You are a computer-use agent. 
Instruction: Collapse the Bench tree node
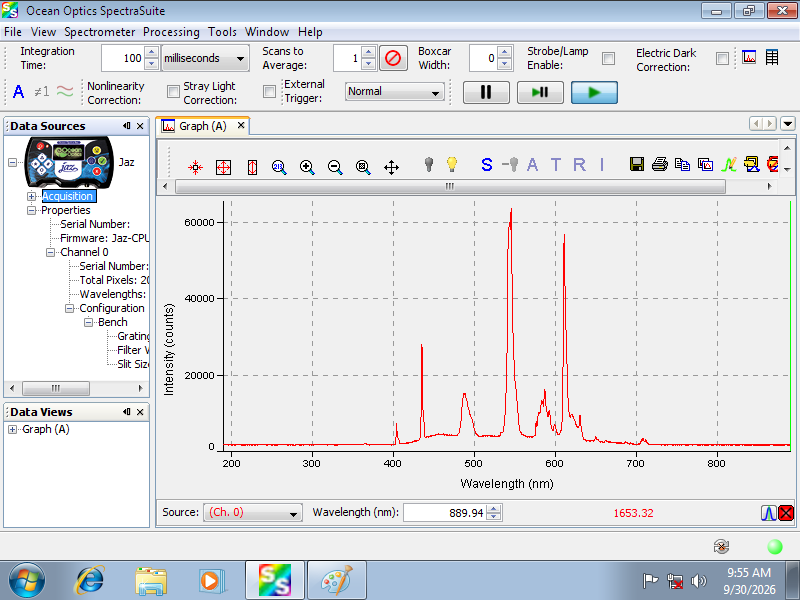pyautogui.click(x=88, y=322)
